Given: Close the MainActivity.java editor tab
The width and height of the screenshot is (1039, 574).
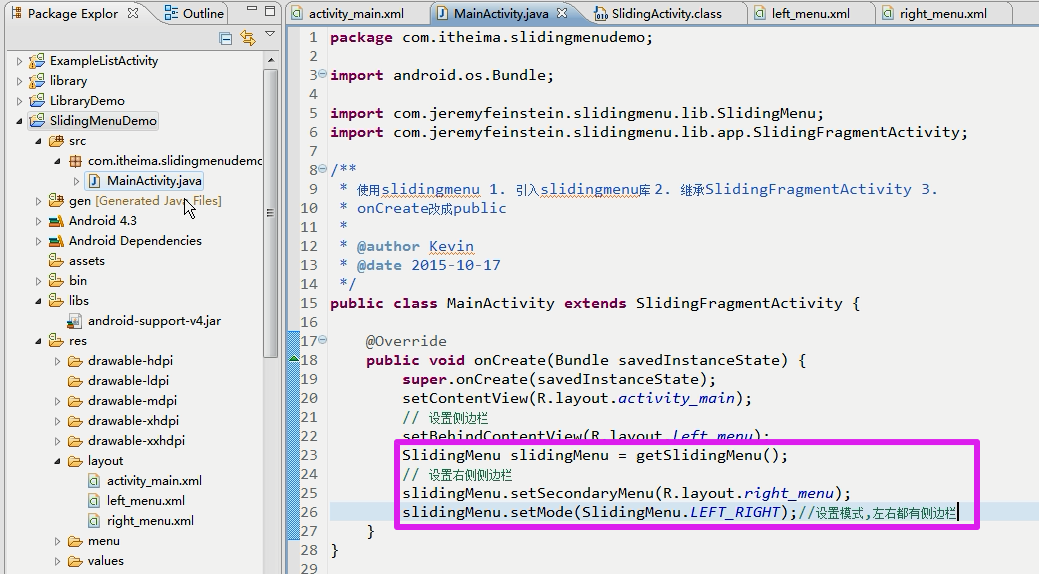Looking at the screenshot, I should pyautogui.click(x=562, y=14).
